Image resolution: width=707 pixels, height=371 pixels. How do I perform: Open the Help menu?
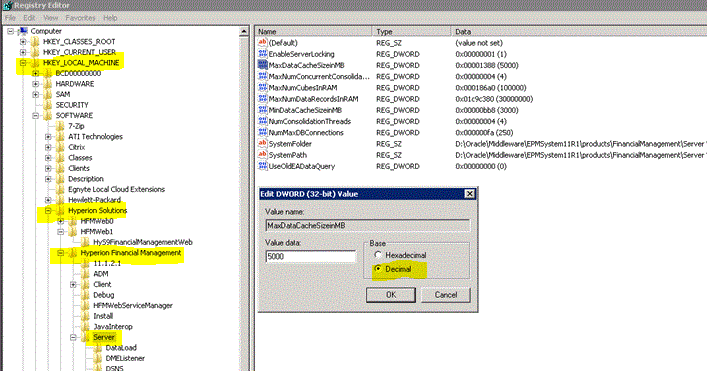click(x=110, y=18)
